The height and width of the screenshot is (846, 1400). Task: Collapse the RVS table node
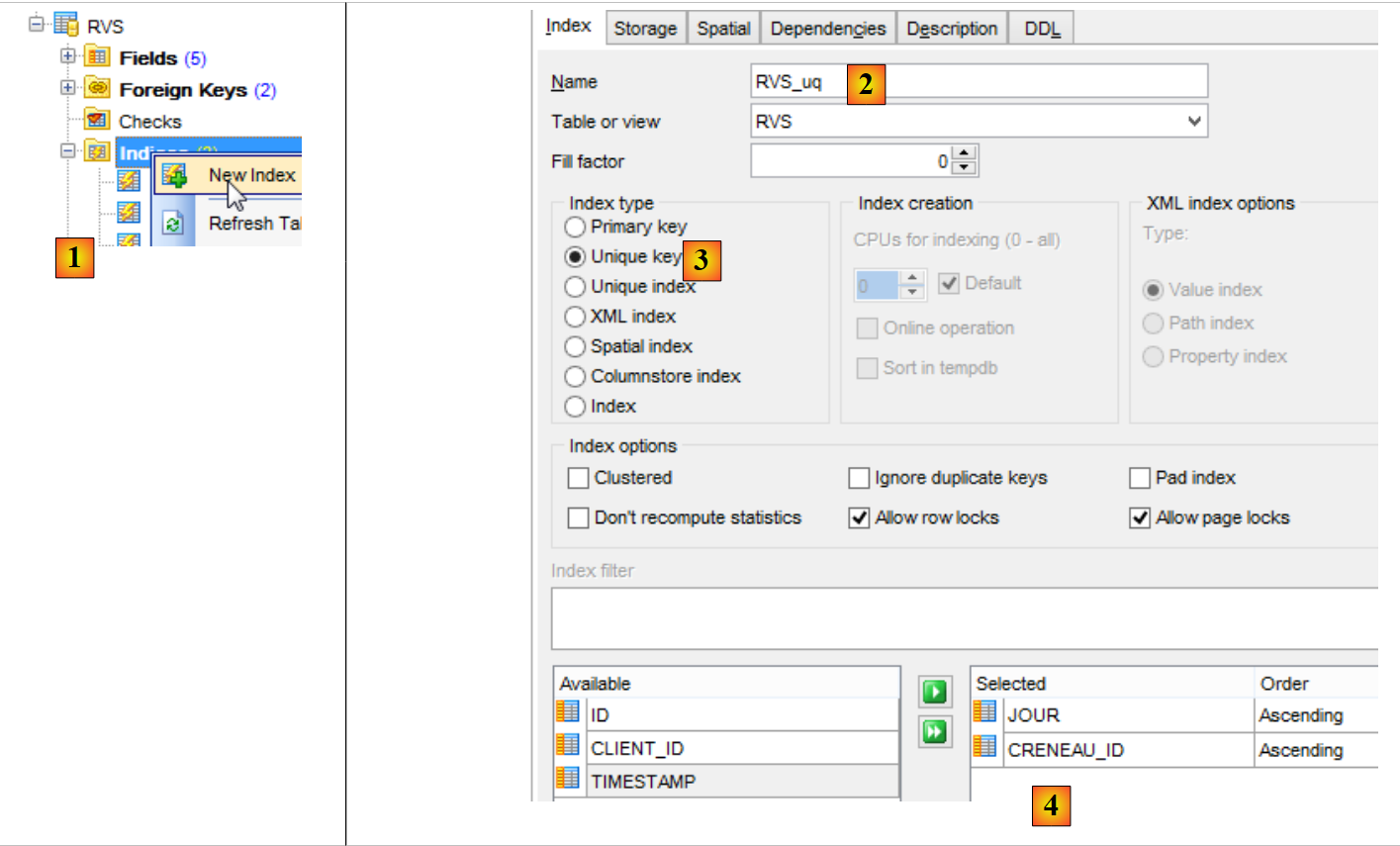click(x=37, y=22)
